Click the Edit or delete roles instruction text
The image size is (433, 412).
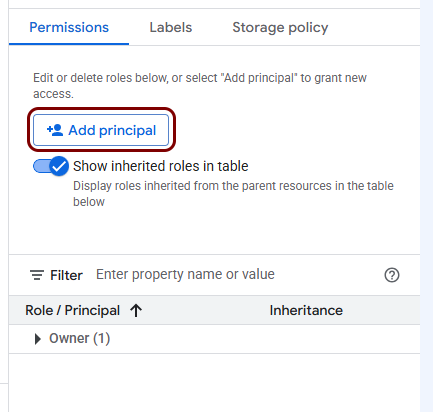click(x=200, y=86)
